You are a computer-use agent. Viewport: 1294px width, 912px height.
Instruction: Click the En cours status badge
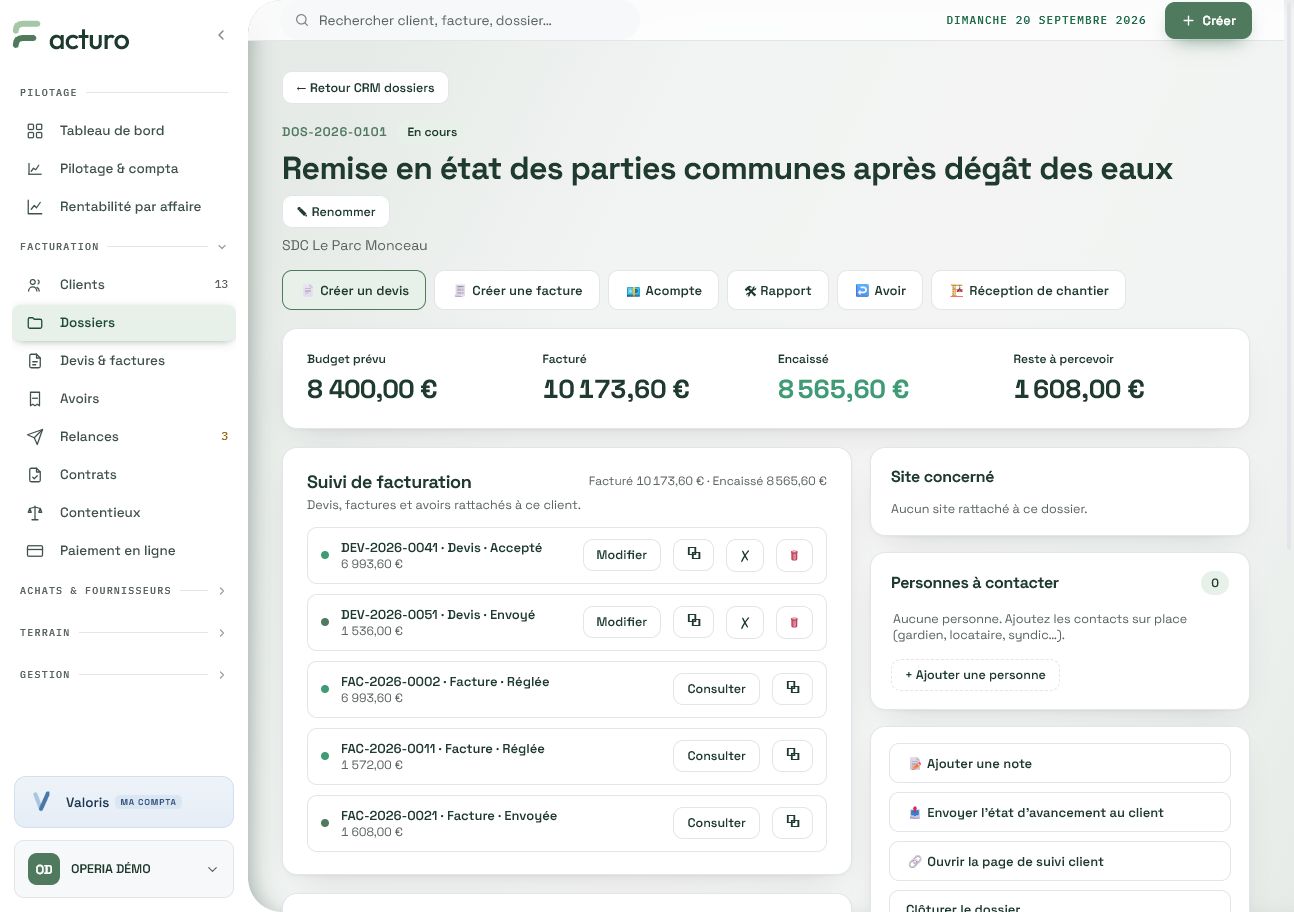coord(432,132)
